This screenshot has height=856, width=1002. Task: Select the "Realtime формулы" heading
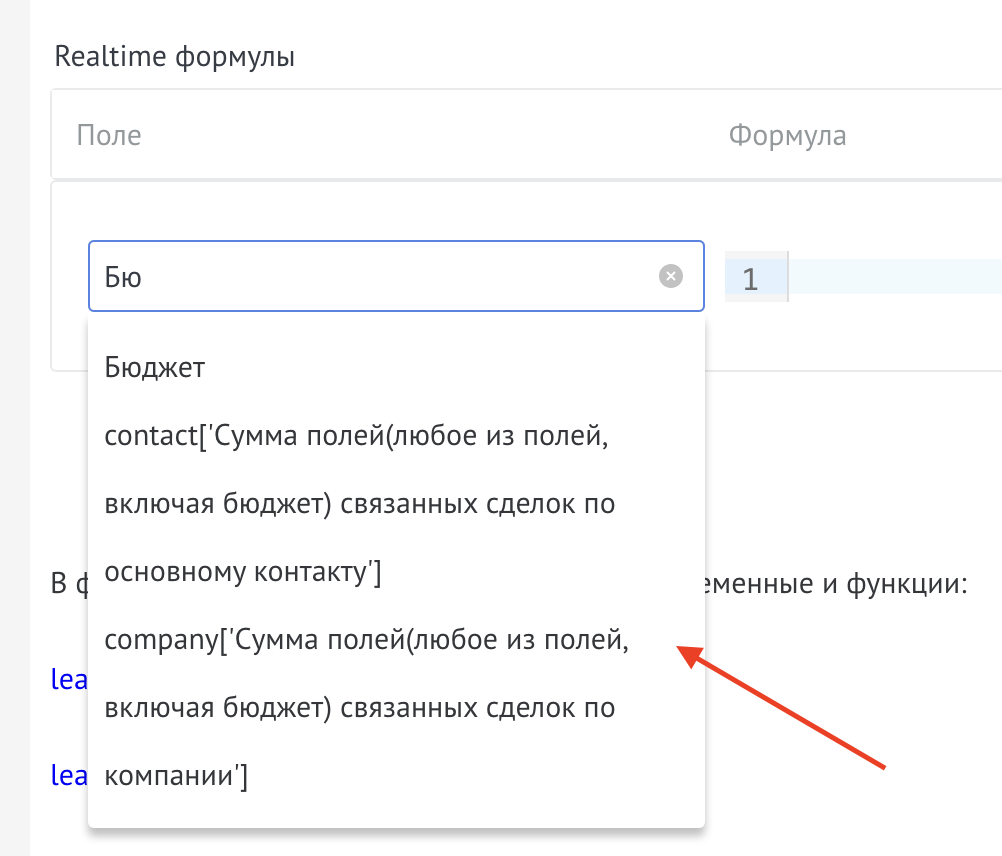(x=175, y=56)
